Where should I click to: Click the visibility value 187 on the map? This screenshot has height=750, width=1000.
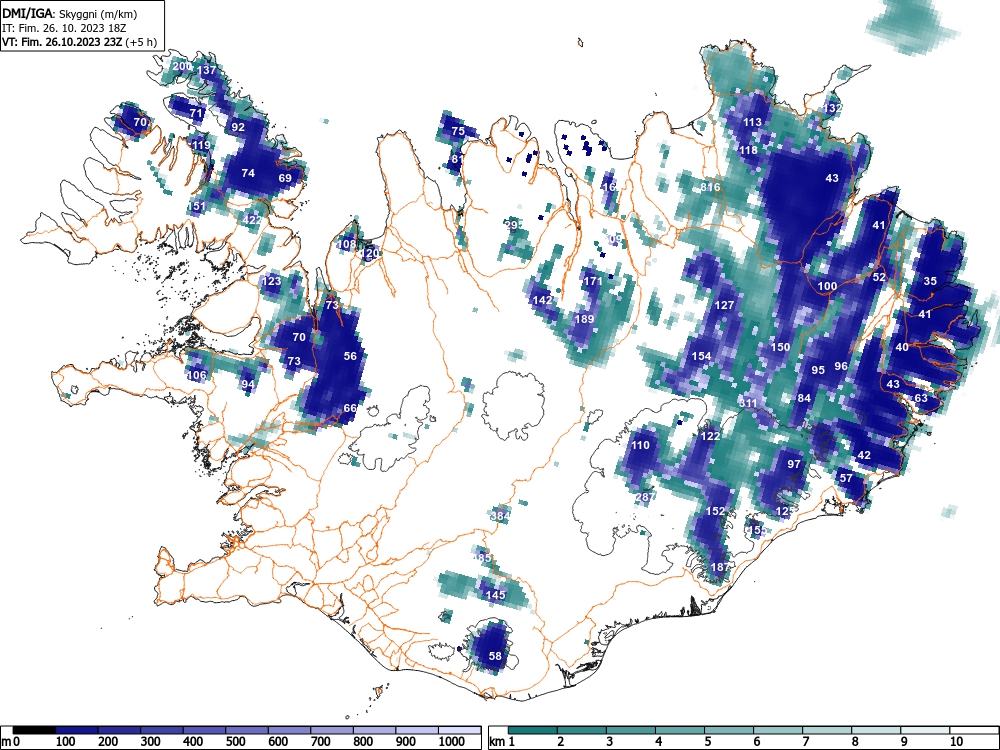[x=719, y=567]
